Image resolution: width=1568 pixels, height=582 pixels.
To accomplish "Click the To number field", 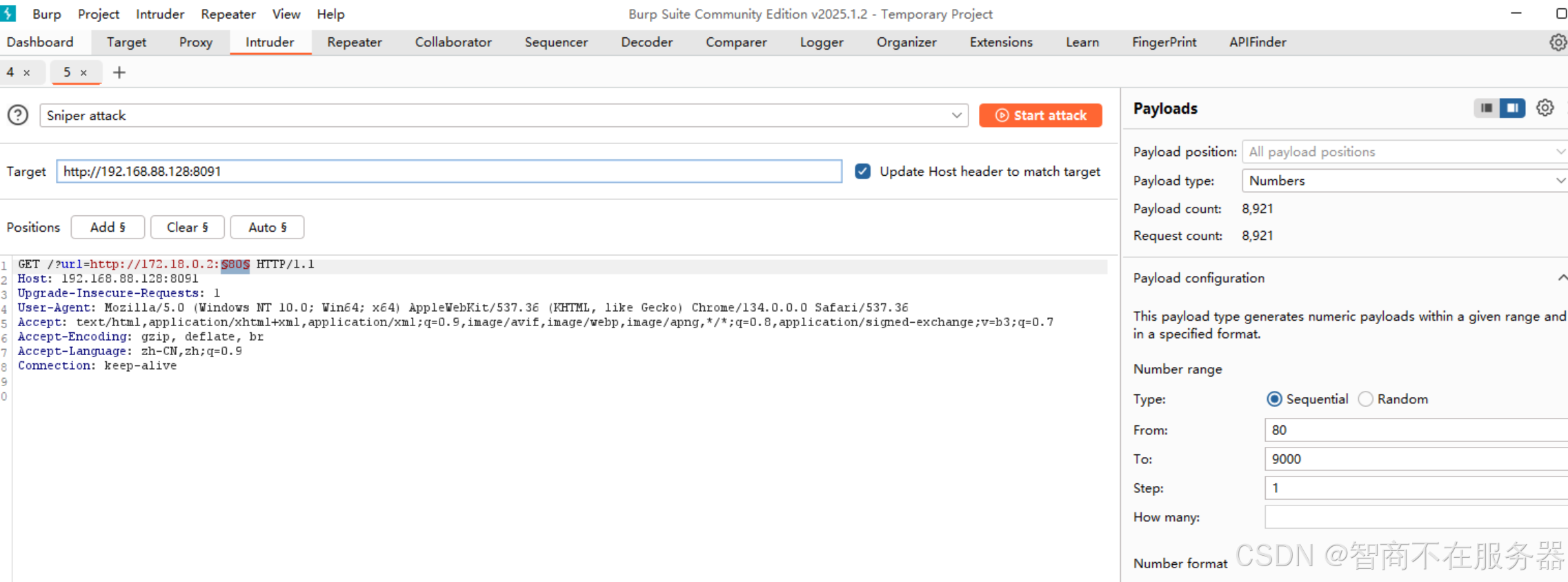I will 1416,459.
